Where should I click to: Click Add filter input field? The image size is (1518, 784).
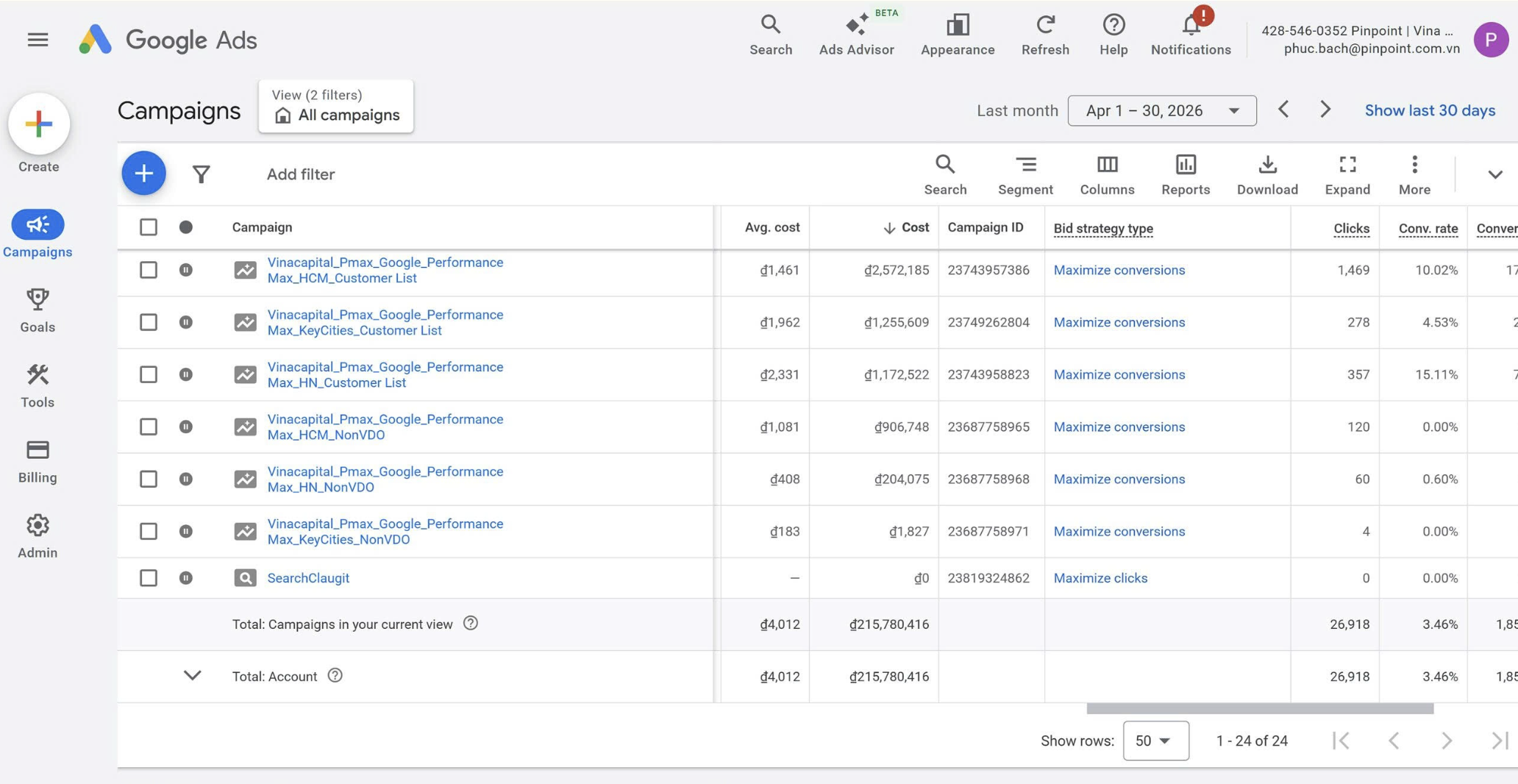pos(300,174)
